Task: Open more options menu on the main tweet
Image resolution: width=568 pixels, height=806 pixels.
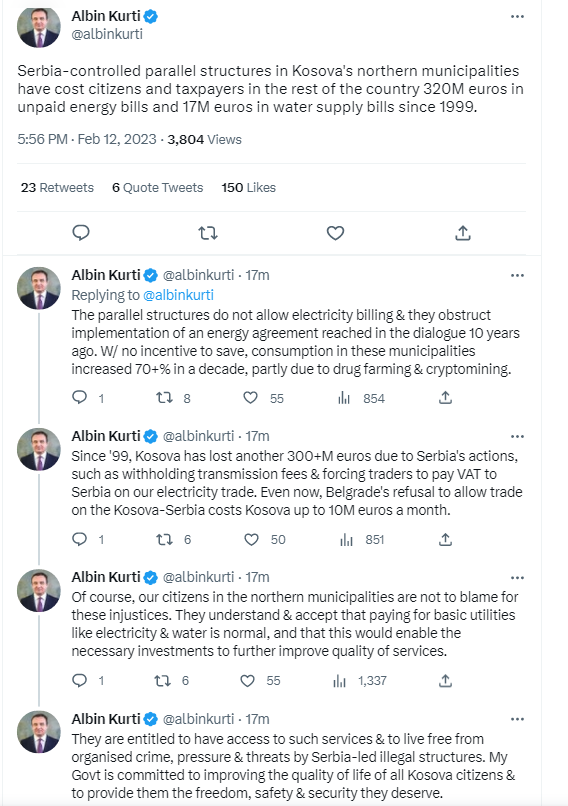Action: [x=517, y=16]
